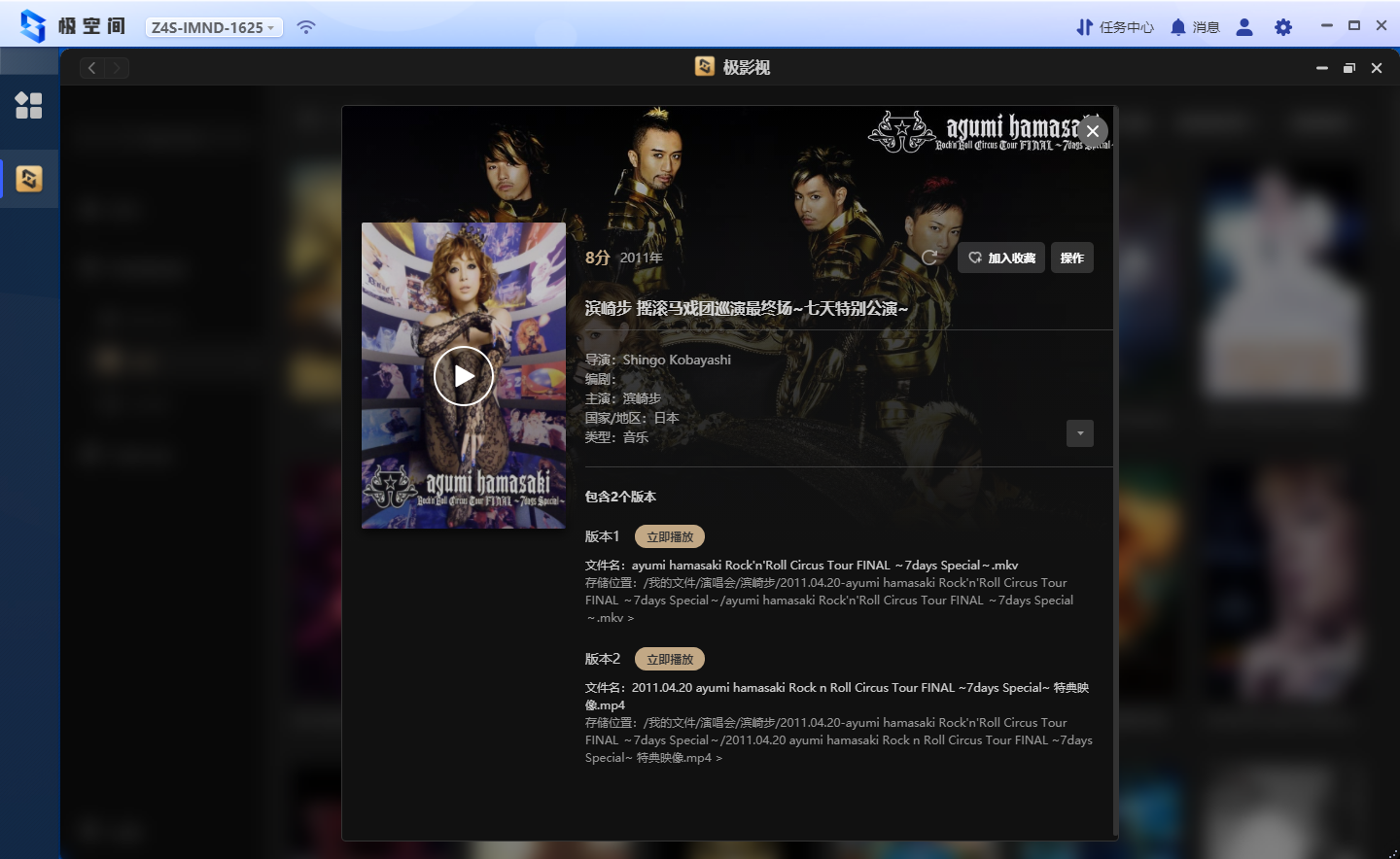This screenshot has width=1400, height=859.
Task: Go back with the left arrow
Action: coord(92,68)
